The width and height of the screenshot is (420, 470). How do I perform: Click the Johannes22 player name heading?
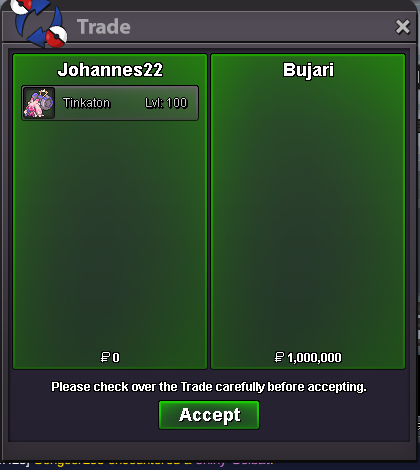tap(110, 70)
